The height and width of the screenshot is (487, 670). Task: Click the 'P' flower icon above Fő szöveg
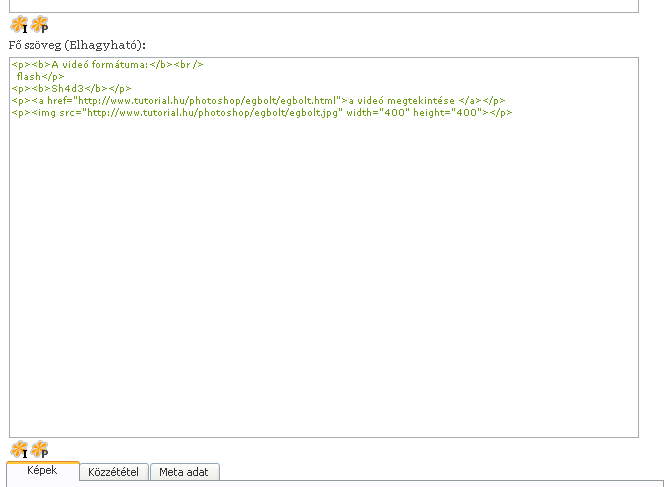39,26
